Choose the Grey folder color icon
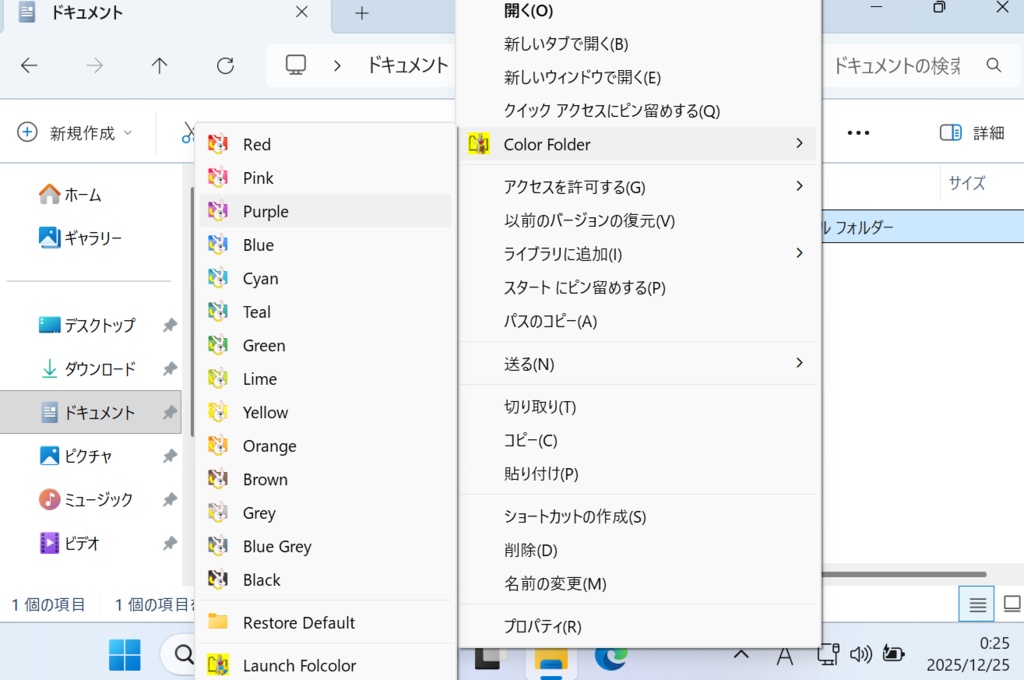This screenshot has width=1024, height=680. tap(217, 513)
